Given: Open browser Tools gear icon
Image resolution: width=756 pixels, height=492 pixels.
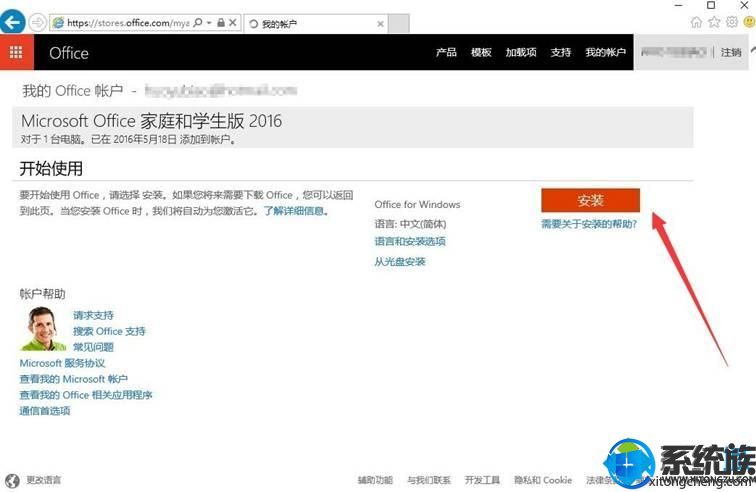Looking at the screenshot, I should click(x=732, y=22).
